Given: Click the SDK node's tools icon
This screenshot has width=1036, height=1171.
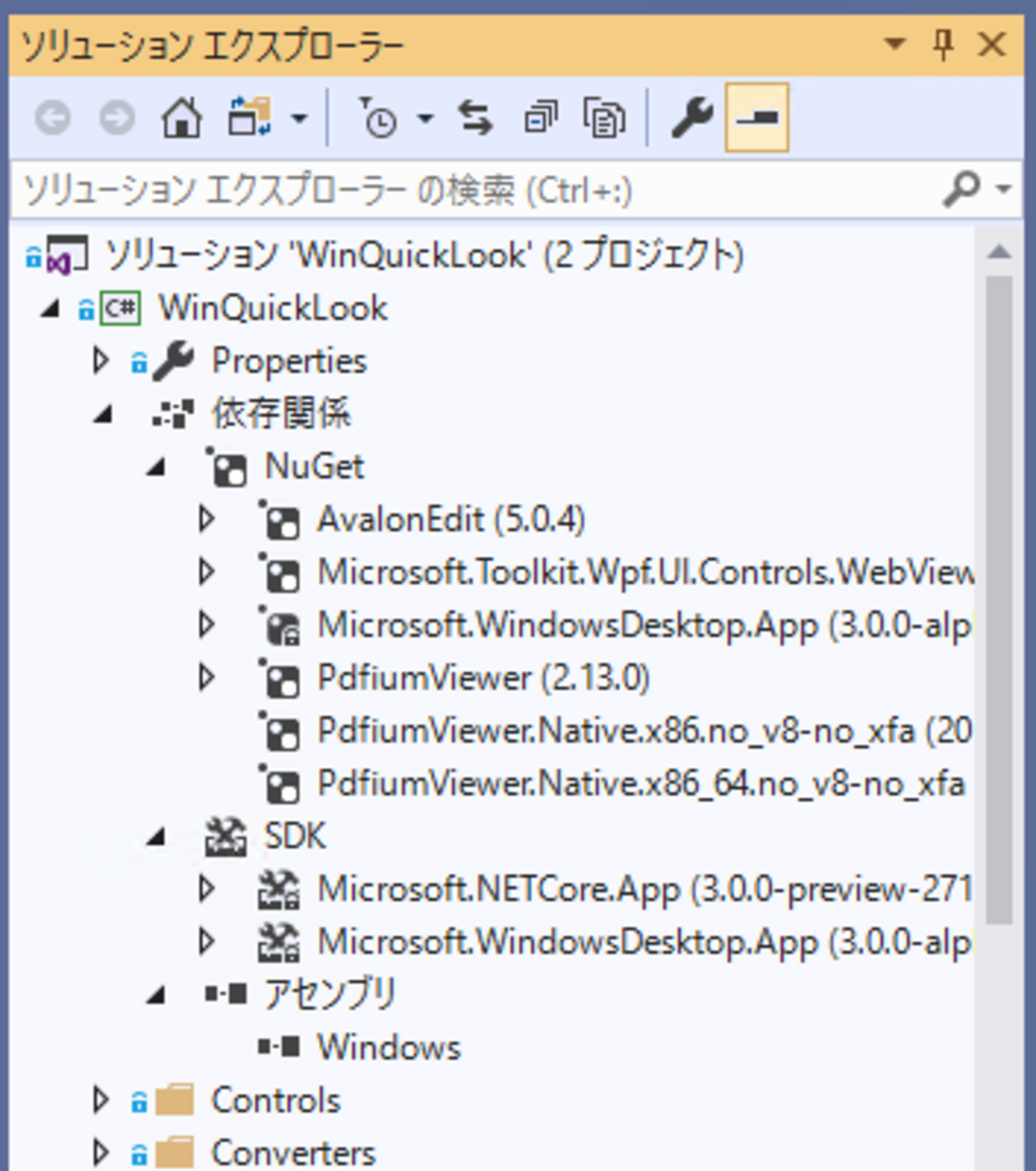Looking at the screenshot, I should (226, 837).
